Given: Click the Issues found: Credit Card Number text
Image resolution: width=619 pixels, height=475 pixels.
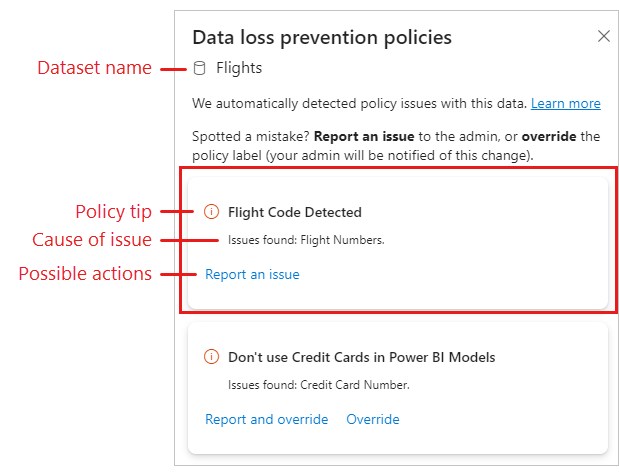Looking at the screenshot, I should coord(319,385).
